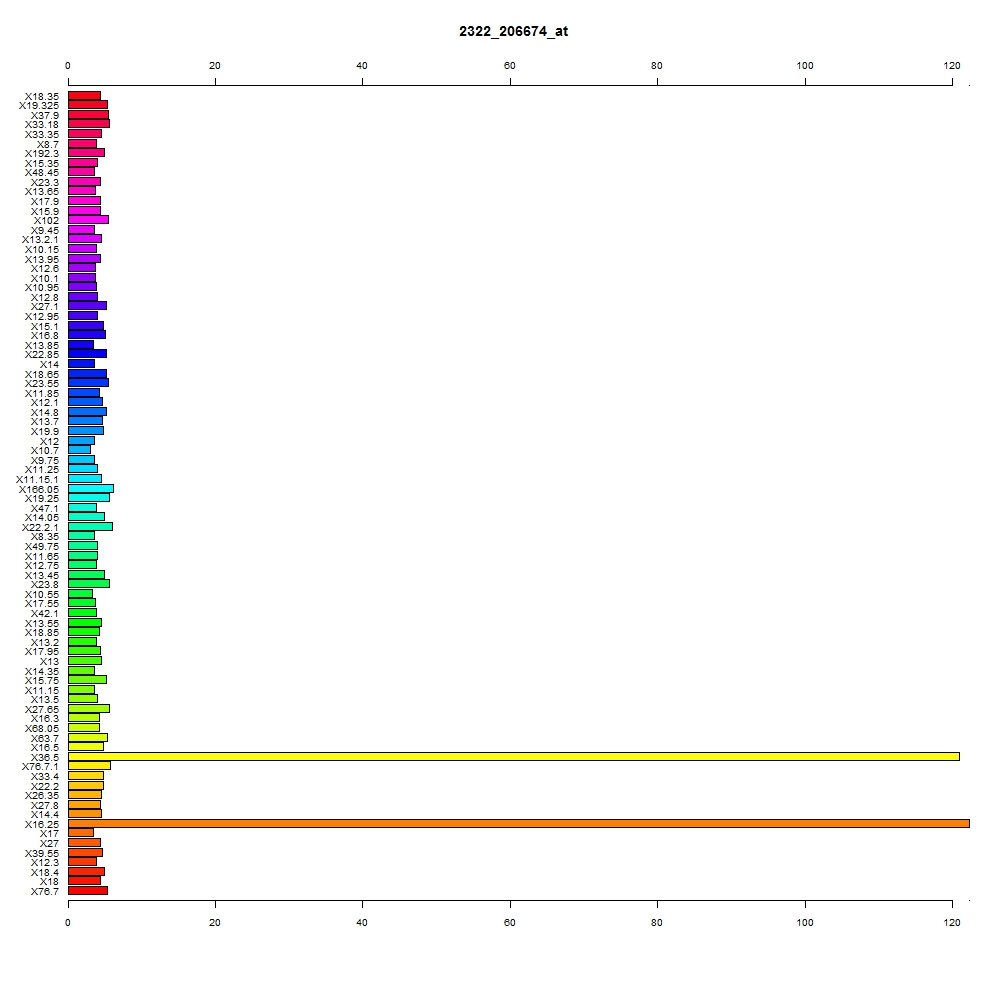Select the purple bar beside X27.1
1000x1000 pixels.
click(x=88, y=305)
